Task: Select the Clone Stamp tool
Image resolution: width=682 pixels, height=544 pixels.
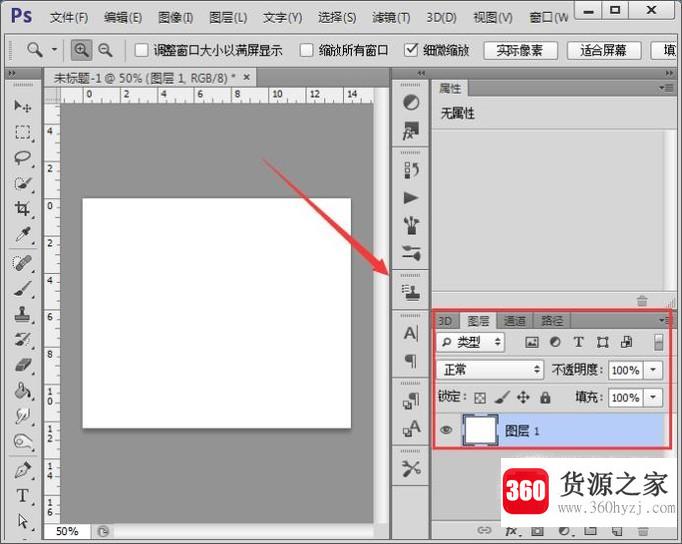Action: 23,314
